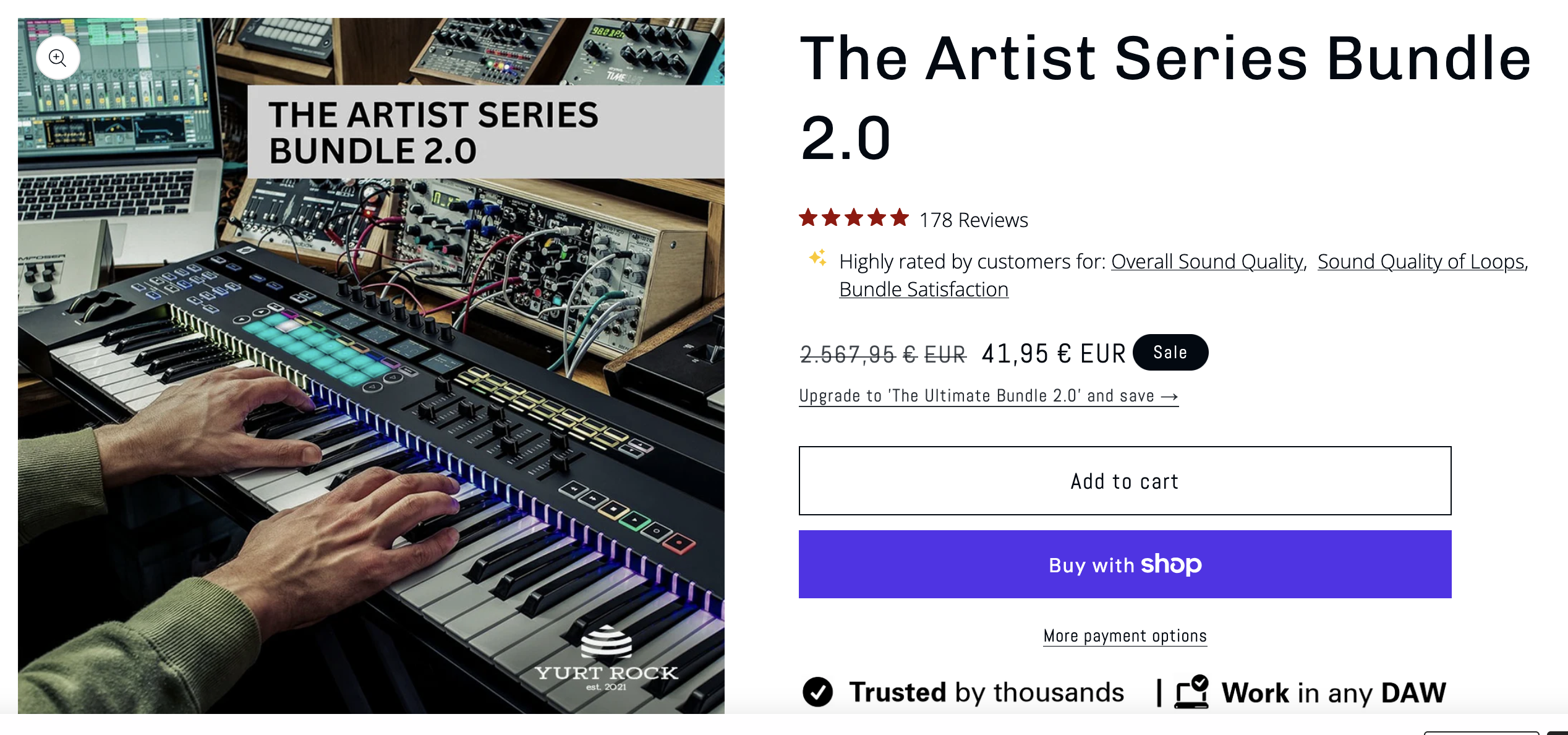
Task: Follow the Sound Quality of Loops link
Action: click(x=1421, y=262)
